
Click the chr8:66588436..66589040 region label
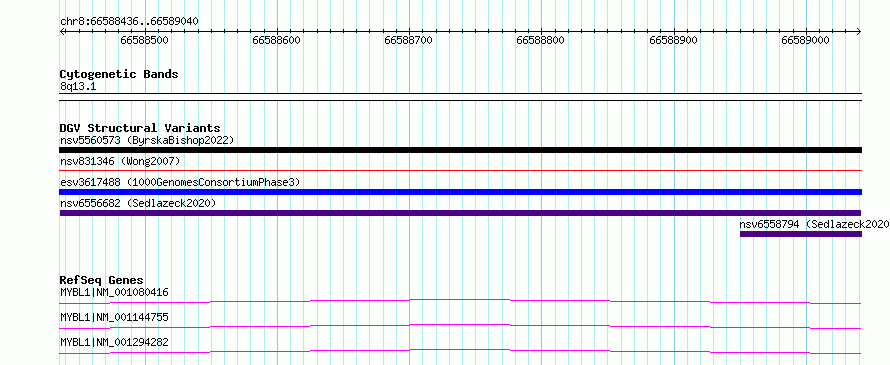coord(129,21)
